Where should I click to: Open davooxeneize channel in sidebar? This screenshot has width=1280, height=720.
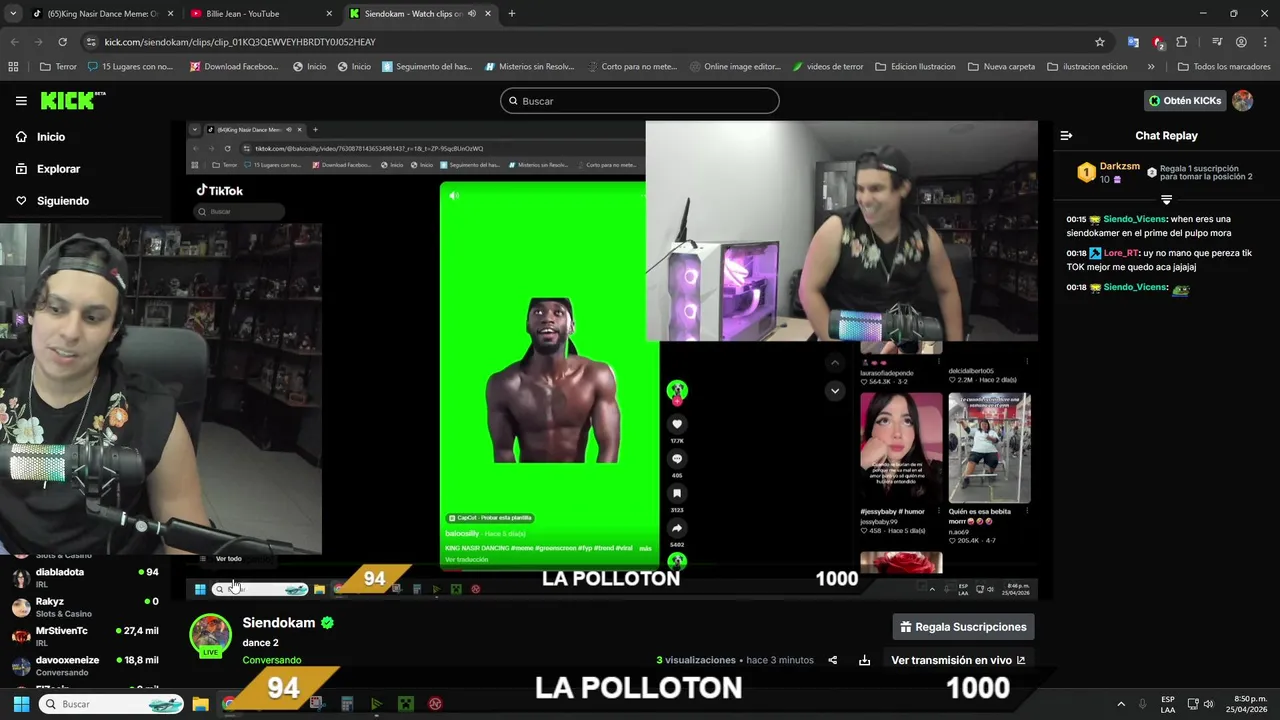coord(85,665)
